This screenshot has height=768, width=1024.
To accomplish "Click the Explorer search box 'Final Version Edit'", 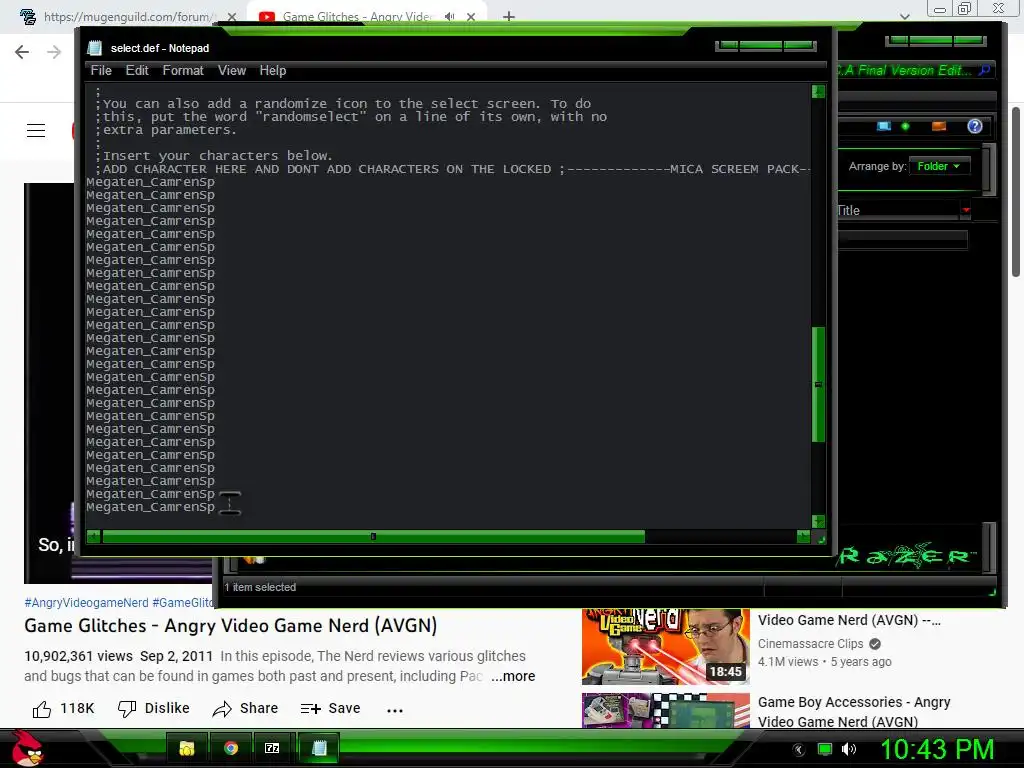I will [904, 70].
